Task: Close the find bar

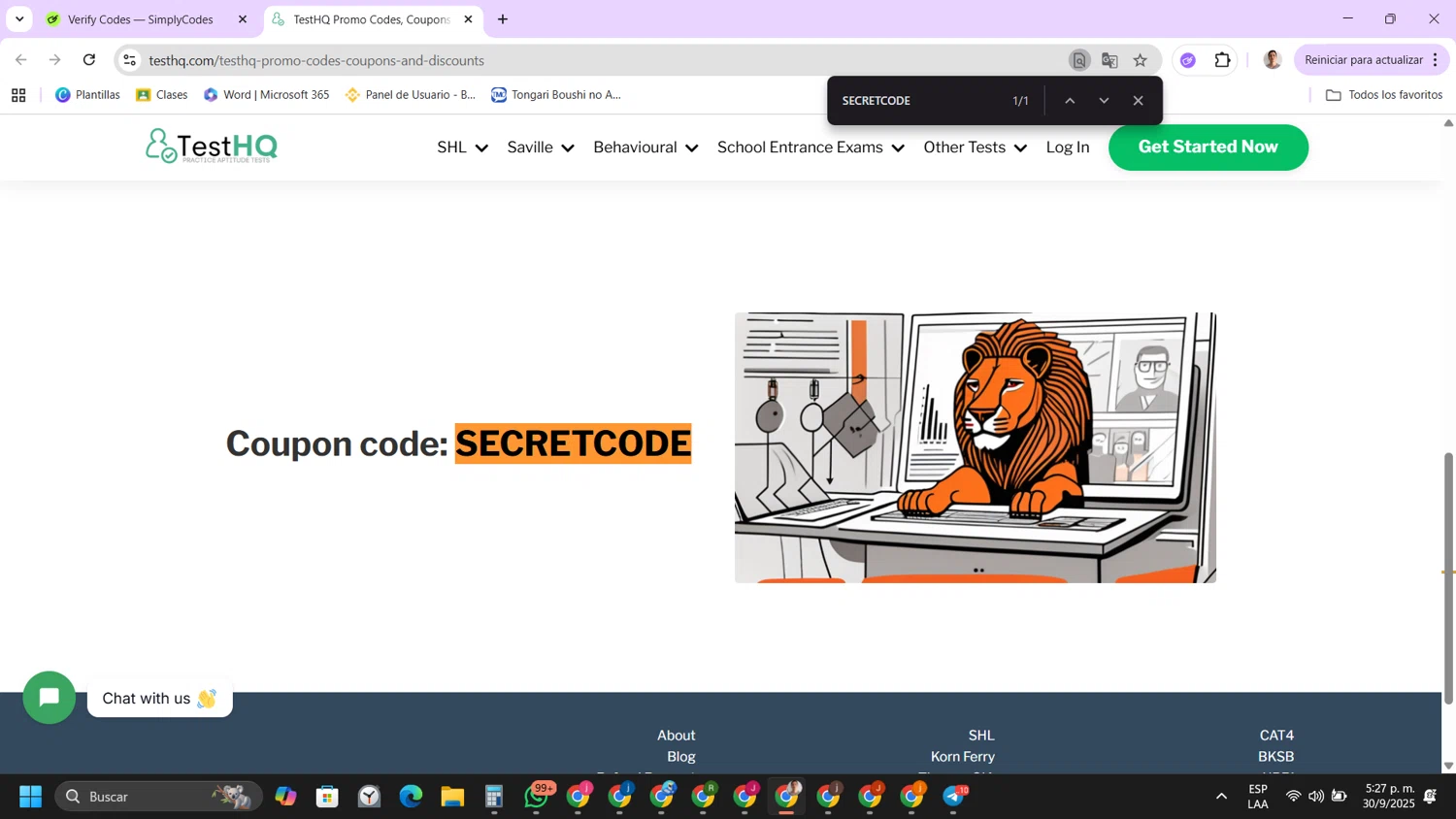Action: coord(1139,101)
